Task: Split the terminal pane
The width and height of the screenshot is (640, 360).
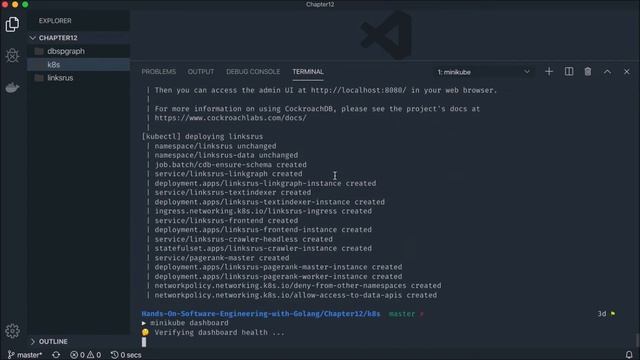Action: pyautogui.click(x=569, y=72)
